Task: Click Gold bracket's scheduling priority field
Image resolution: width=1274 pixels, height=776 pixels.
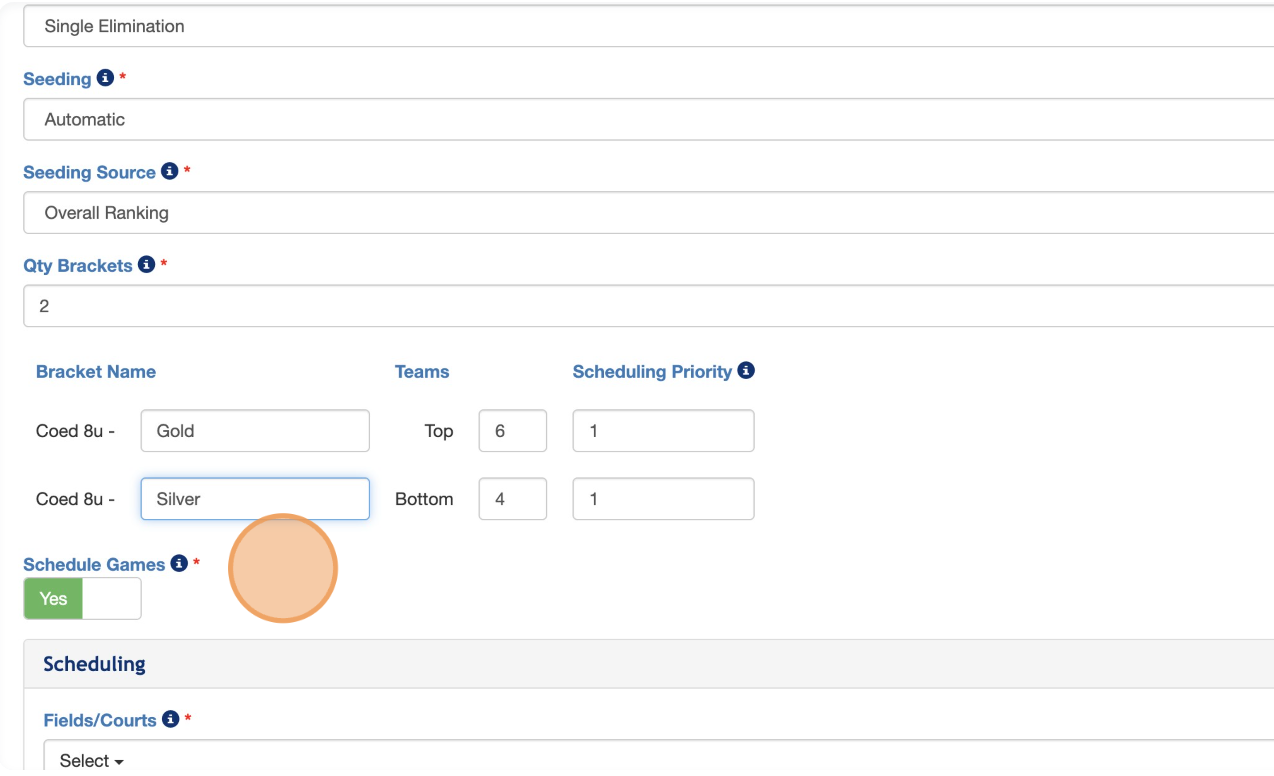Action: (x=663, y=431)
